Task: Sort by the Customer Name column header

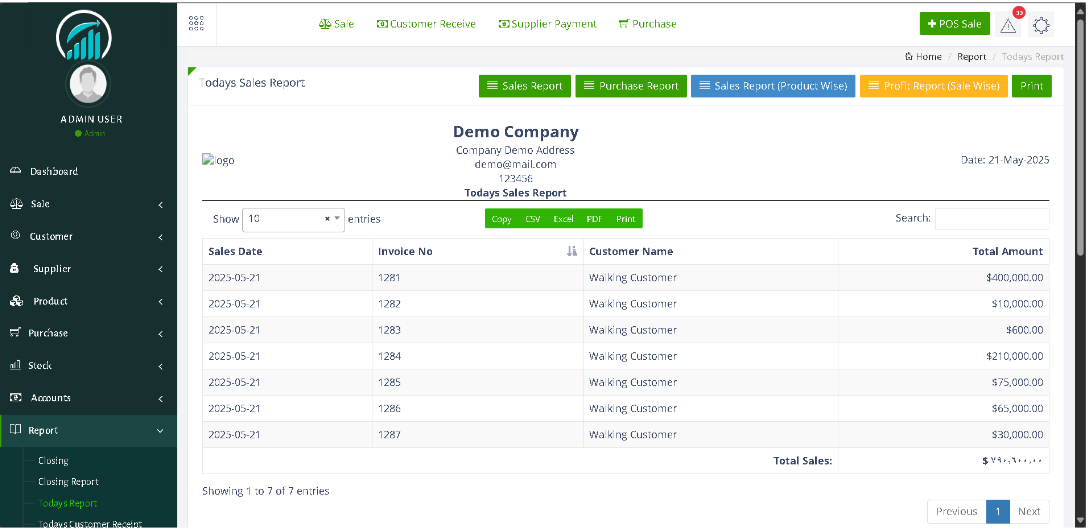Action: click(x=710, y=251)
